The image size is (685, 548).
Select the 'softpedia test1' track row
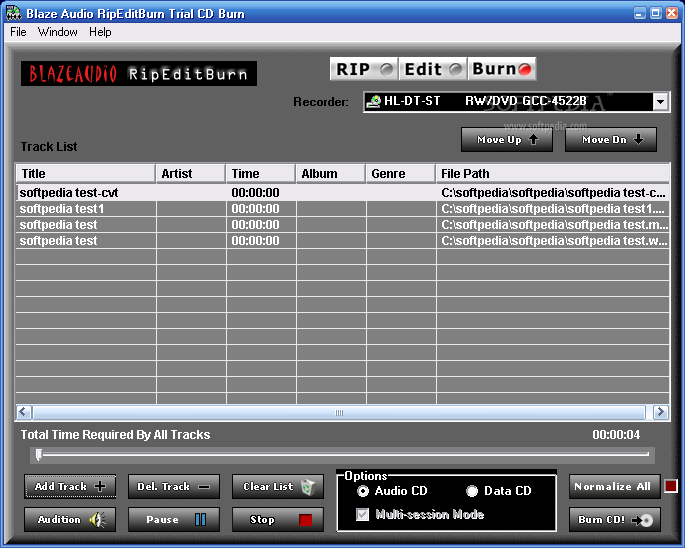point(342,209)
